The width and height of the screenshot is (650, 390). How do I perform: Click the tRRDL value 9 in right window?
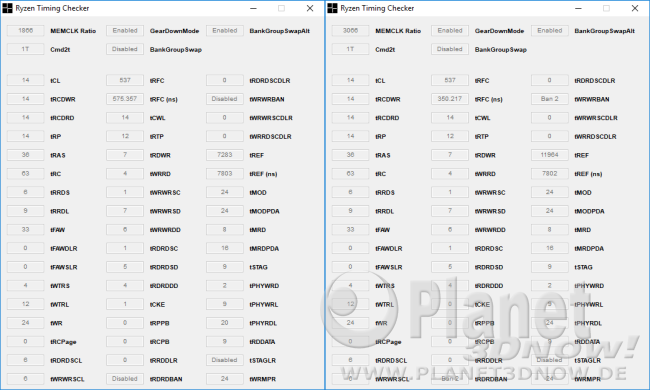pyautogui.click(x=350, y=211)
